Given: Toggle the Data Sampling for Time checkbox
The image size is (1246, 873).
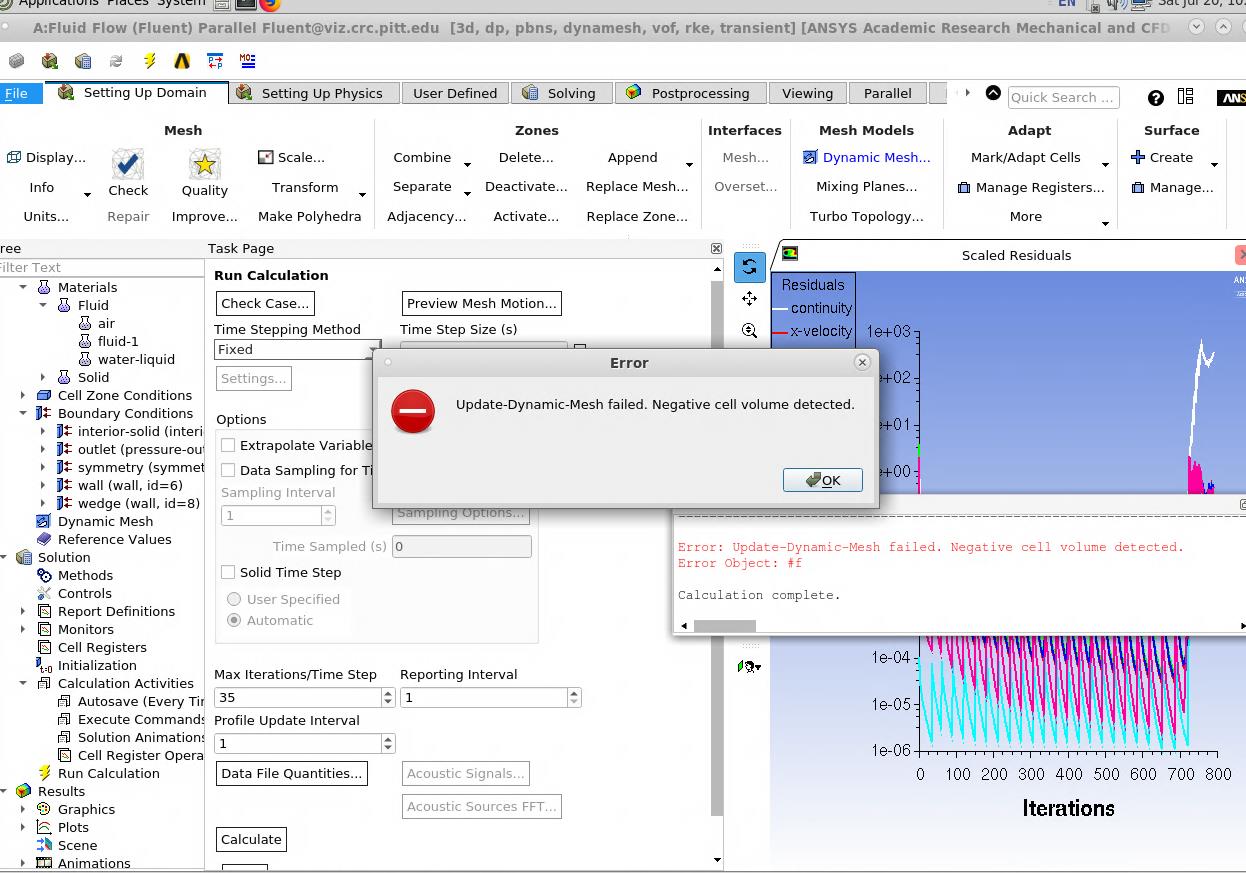Looking at the screenshot, I should click(x=228, y=470).
